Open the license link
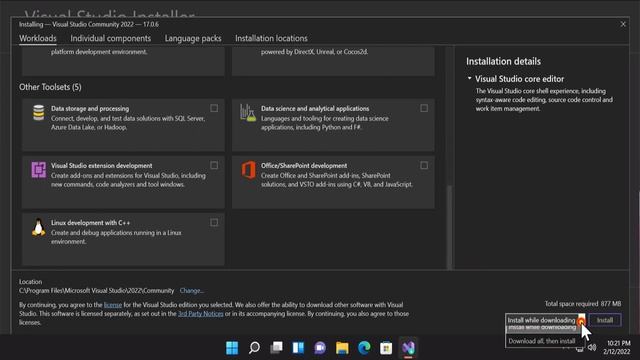 tap(113, 305)
